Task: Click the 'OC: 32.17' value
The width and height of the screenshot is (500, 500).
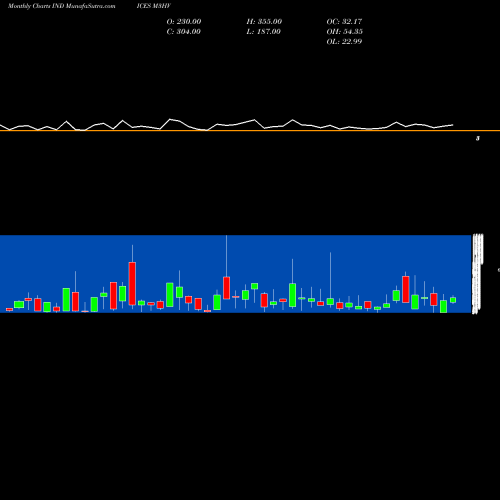Action: coord(344,22)
